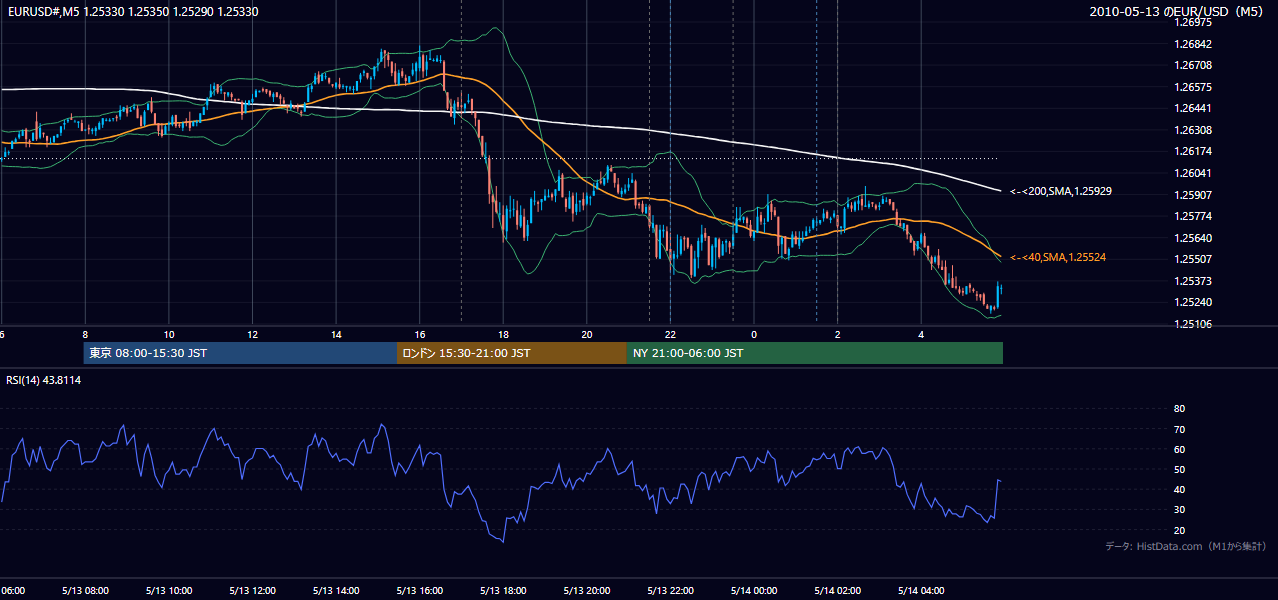Image resolution: width=1278 pixels, height=600 pixels.
Task: Click RSI level 70 on scale
Action: click(x=1179, y=429)
